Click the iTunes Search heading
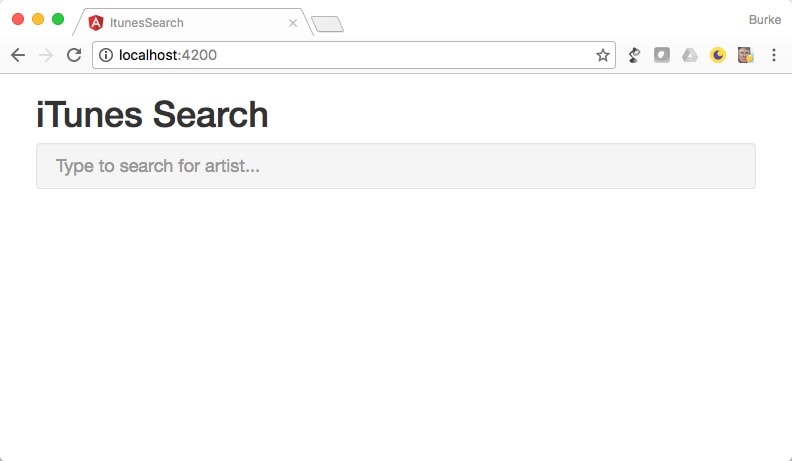This screenshot has width=792, height=461. 152,115
